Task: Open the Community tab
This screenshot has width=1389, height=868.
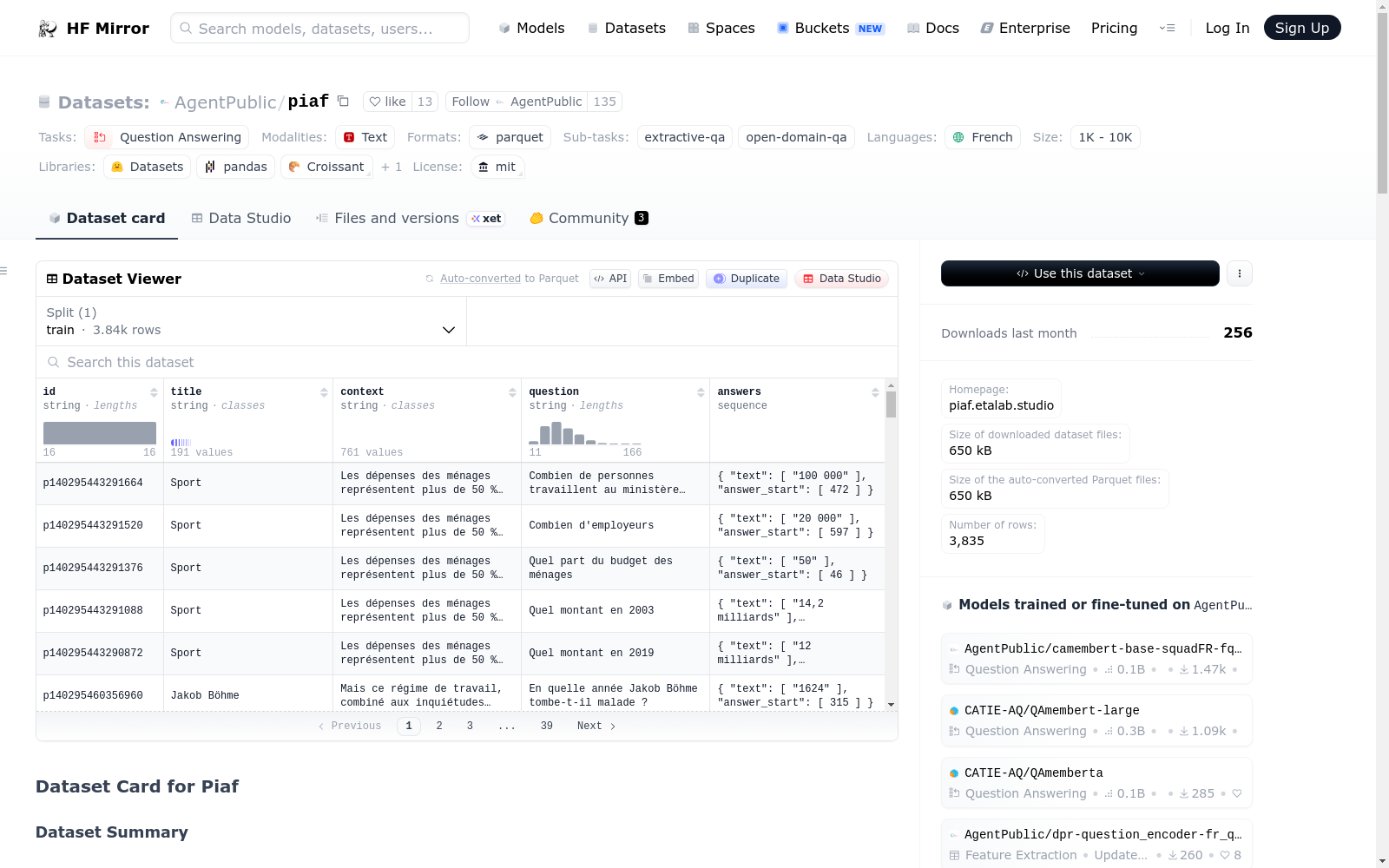Action: (x=589, y=218)
